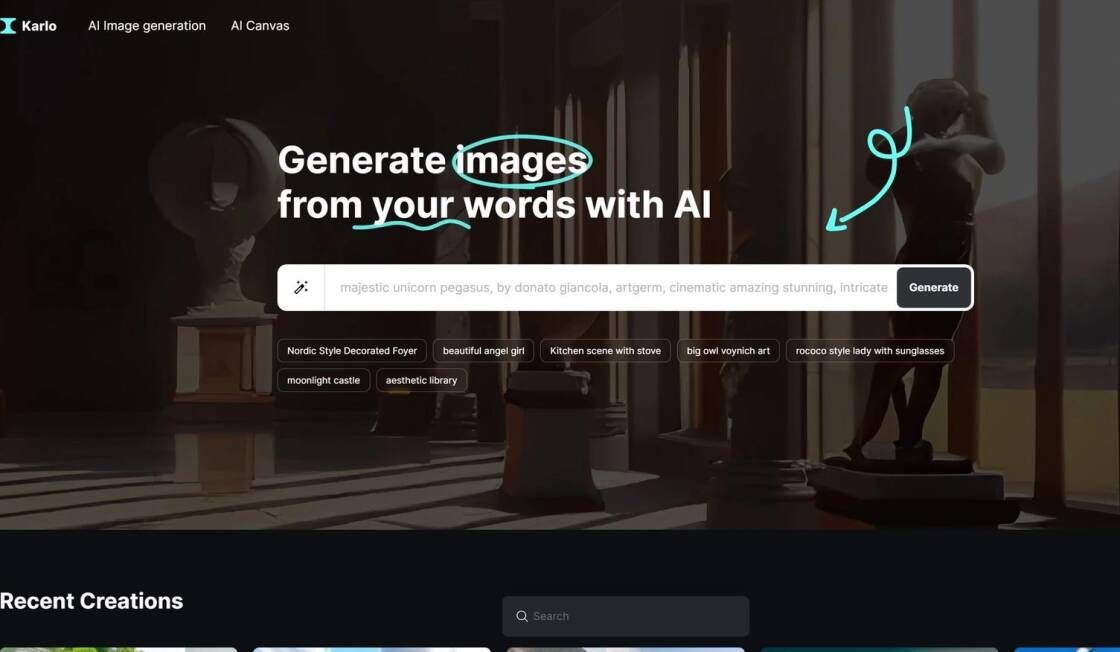Choose the beautiful angel girl prompt chip
Screen dimensions: 1120x652
click(x=484, y=351)
